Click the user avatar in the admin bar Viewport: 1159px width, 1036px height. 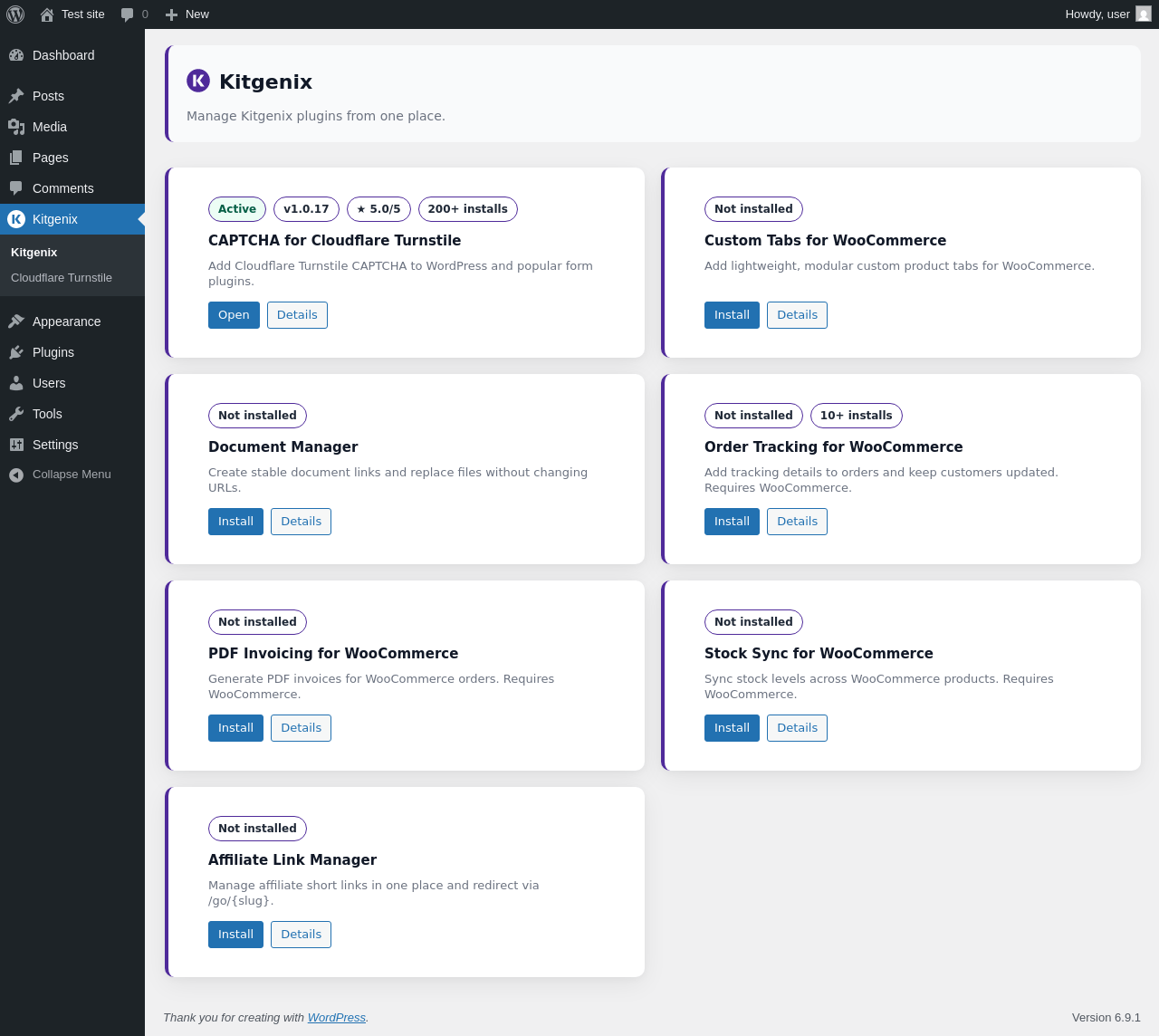pyautogui.click(x=1144, y=14)
